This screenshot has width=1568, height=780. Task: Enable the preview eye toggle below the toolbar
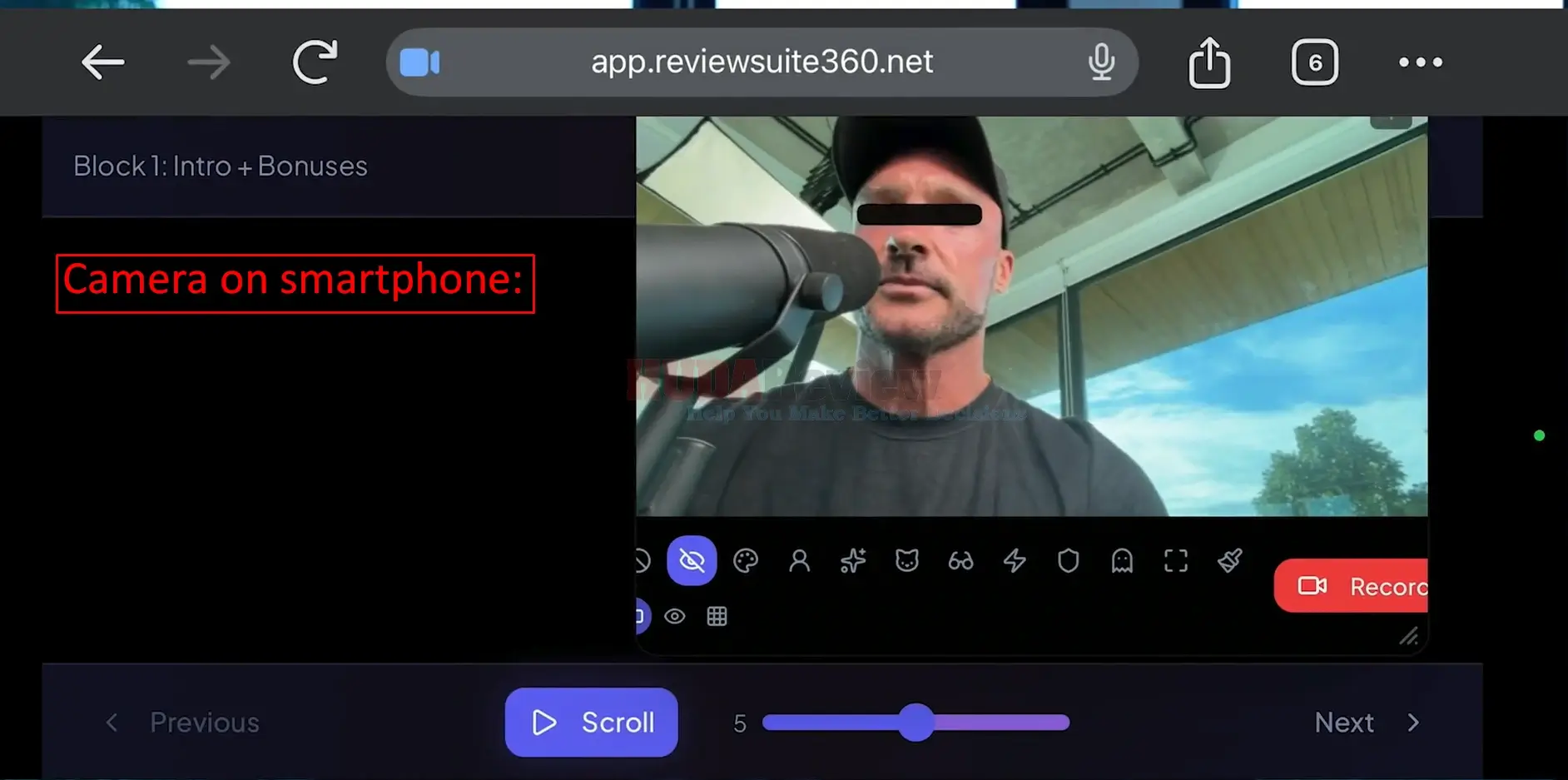coord(675,616)
